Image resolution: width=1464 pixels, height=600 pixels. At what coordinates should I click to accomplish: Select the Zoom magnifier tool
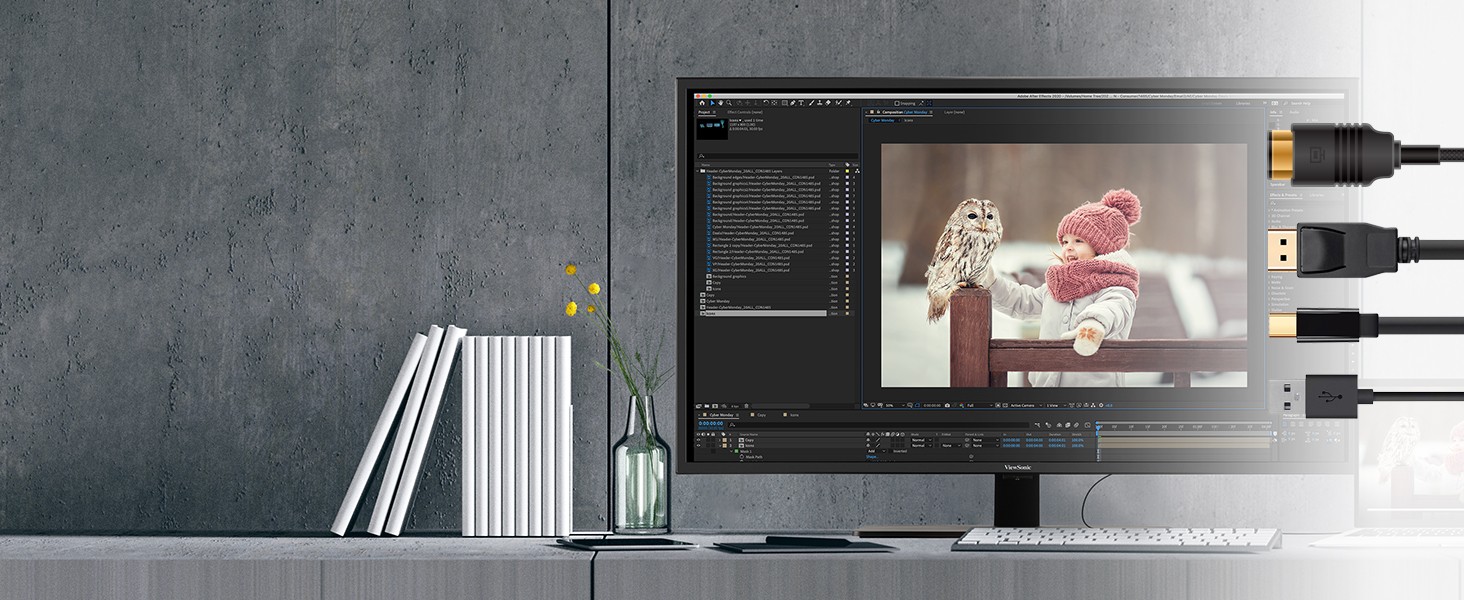point(730,103)
